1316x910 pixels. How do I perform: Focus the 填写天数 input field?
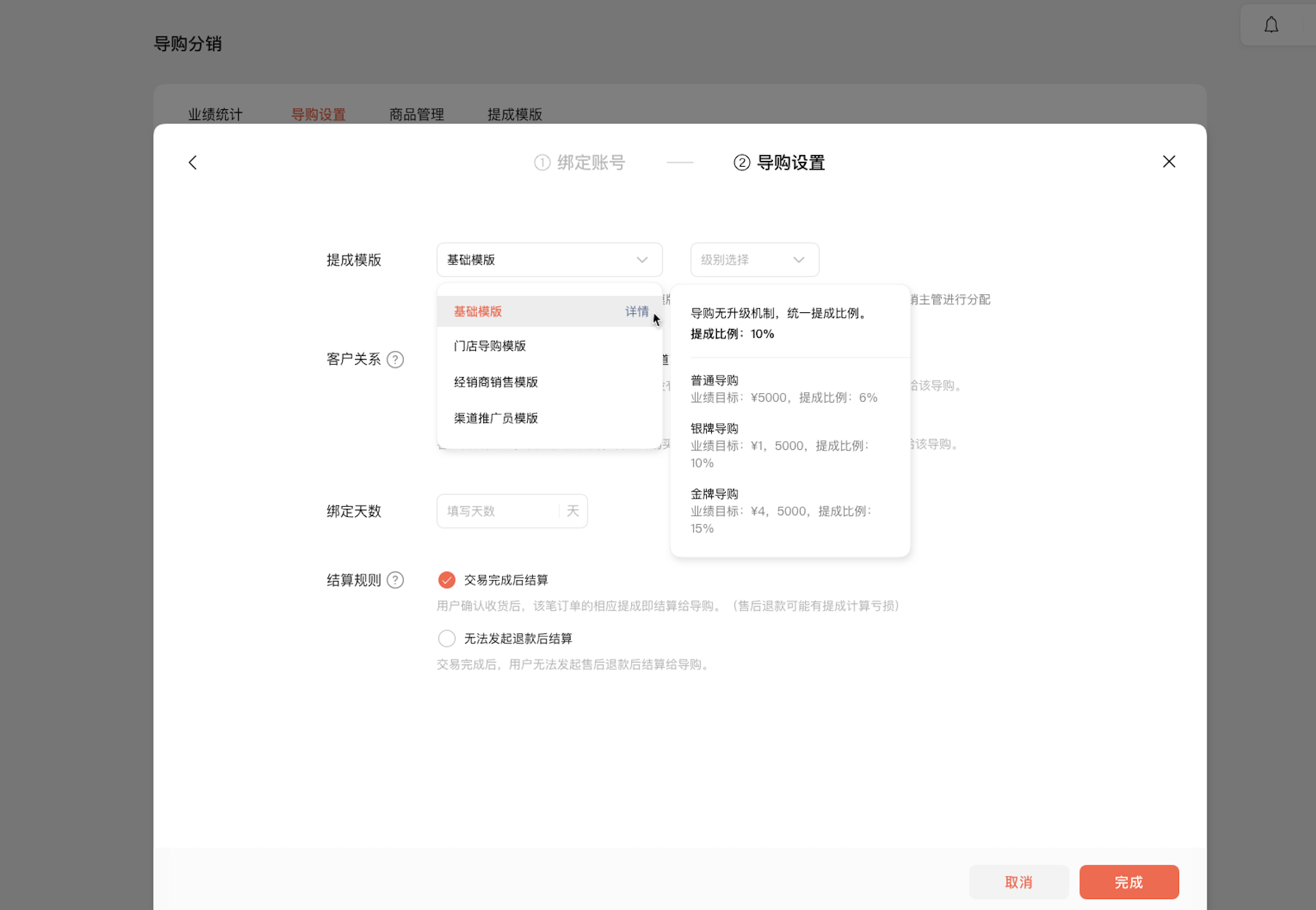point(498,511)
